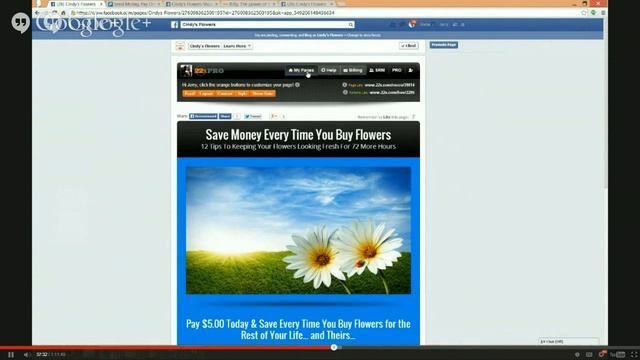This screenshot has height=360, width=640.
Task: Open Help in 22s menu
Action: (329, 70)
